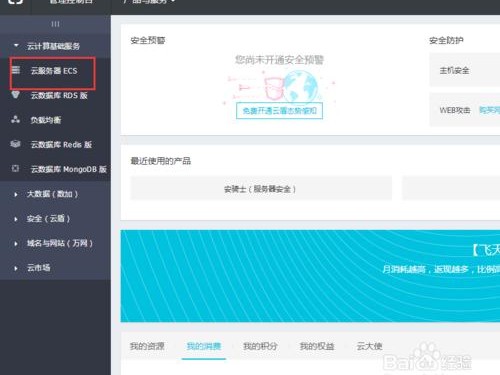Collapse the sidebar with three-bar handle
Screen dimensions: 500x375
(x=55, y=24)
